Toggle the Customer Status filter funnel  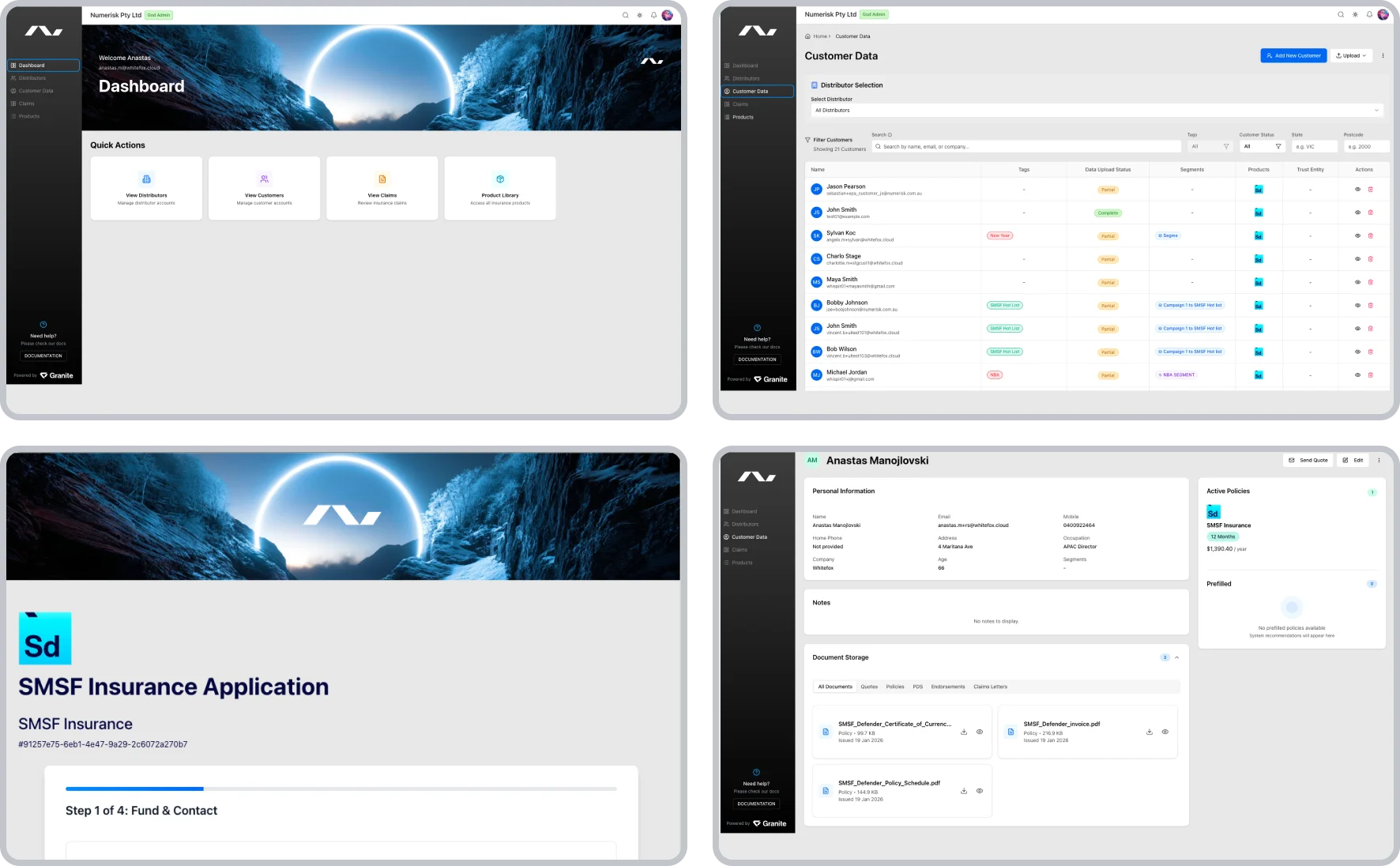tap(1278, 146)
